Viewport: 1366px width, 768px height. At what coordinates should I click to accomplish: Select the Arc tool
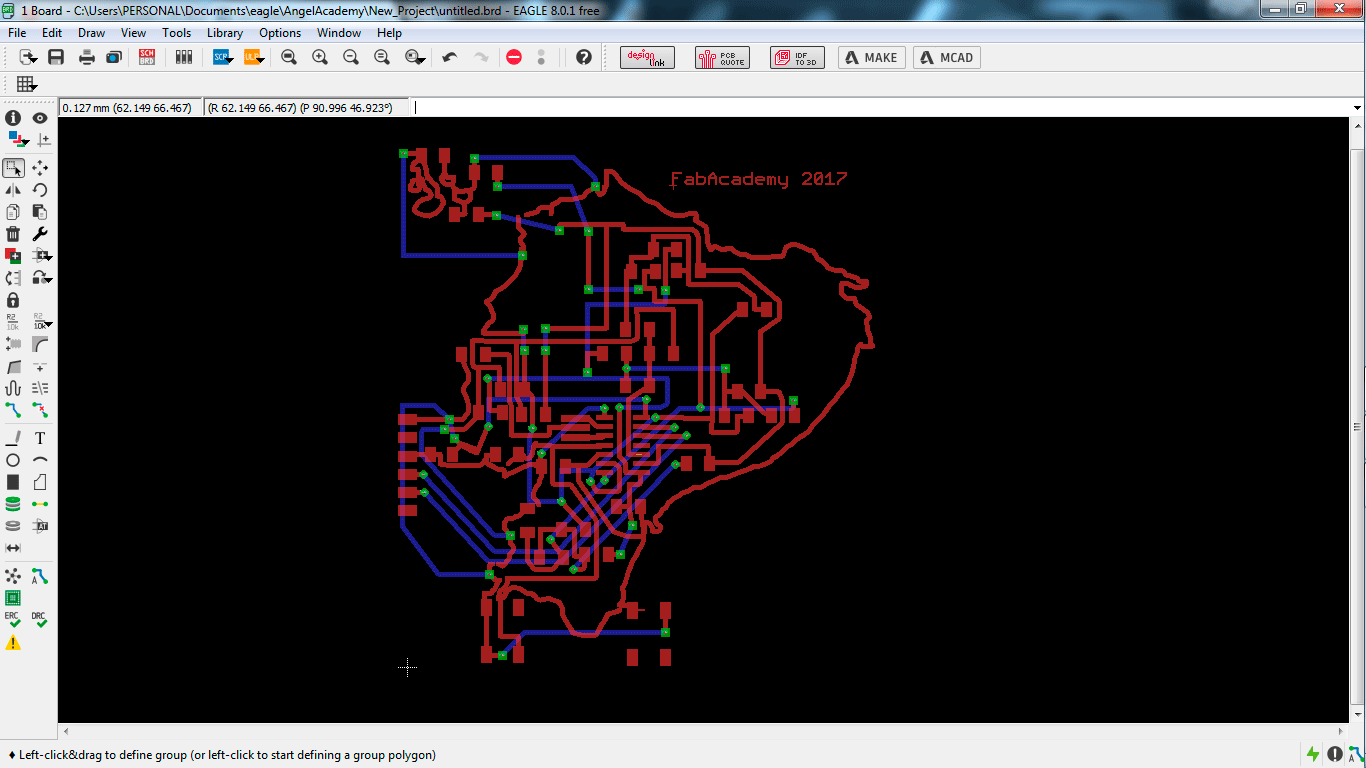click(40, 460)
